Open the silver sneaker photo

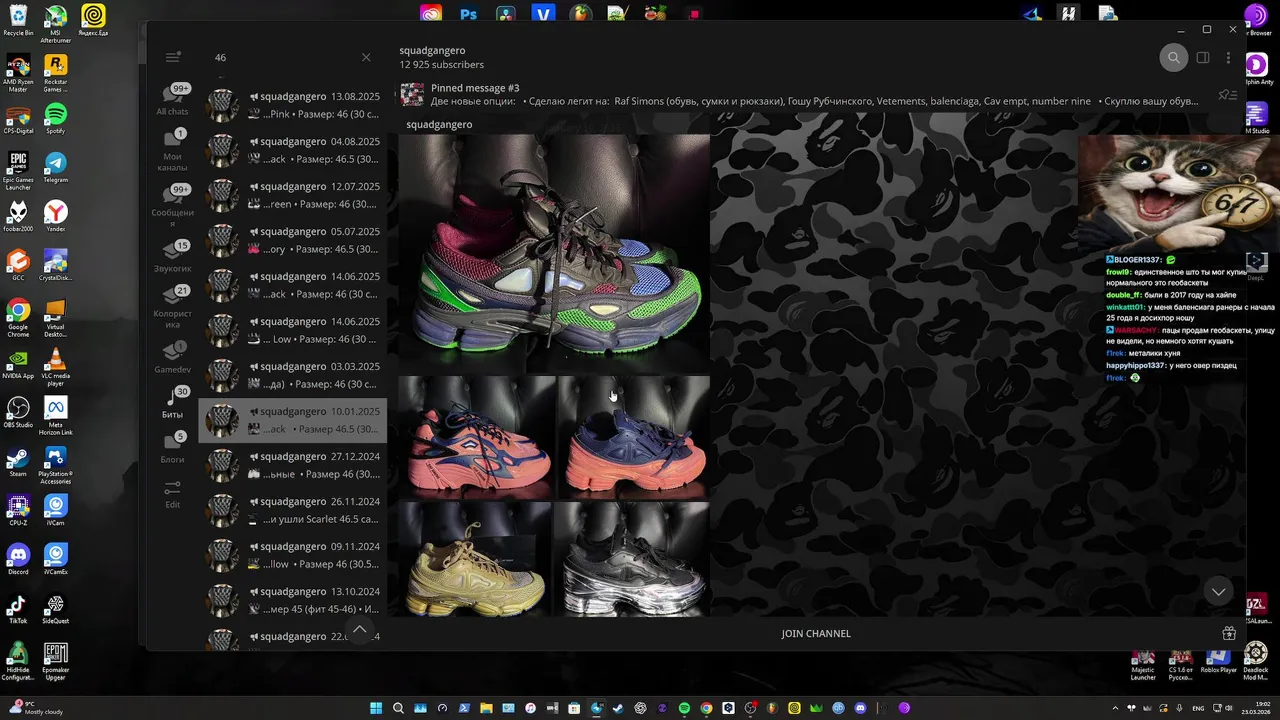632,559
